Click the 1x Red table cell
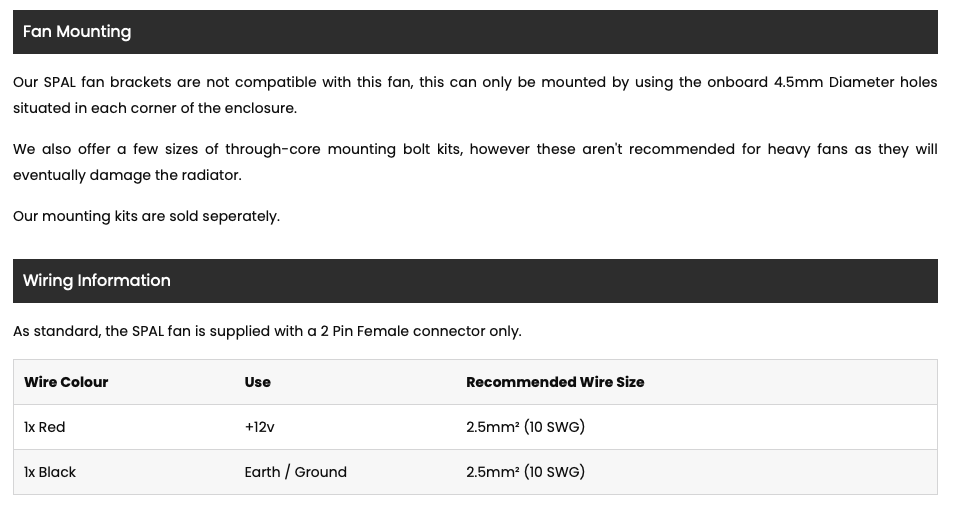This screenshot has height=509, width=955. point(44,427)
